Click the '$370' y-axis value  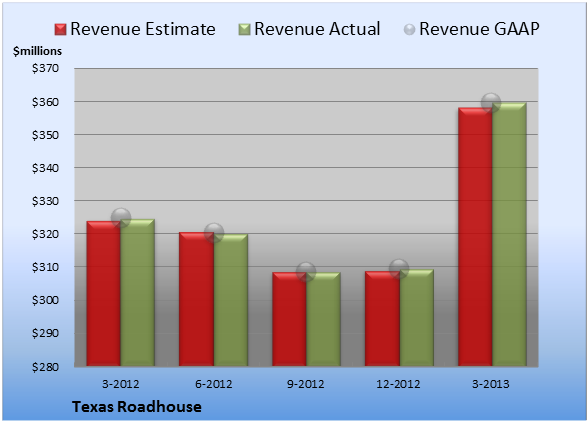45,68
